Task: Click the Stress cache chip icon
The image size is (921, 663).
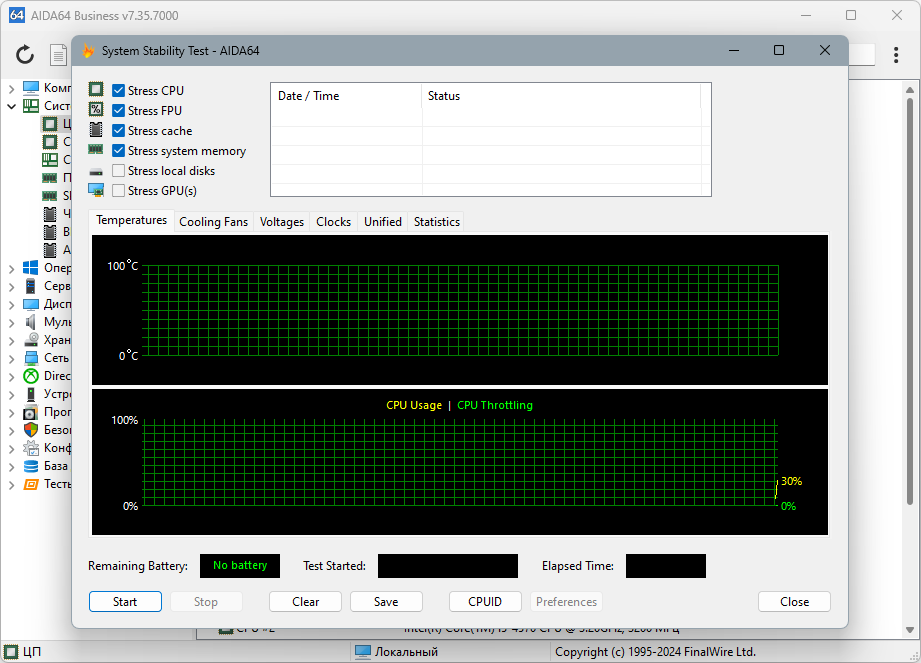Action: [x=96, y=130]
